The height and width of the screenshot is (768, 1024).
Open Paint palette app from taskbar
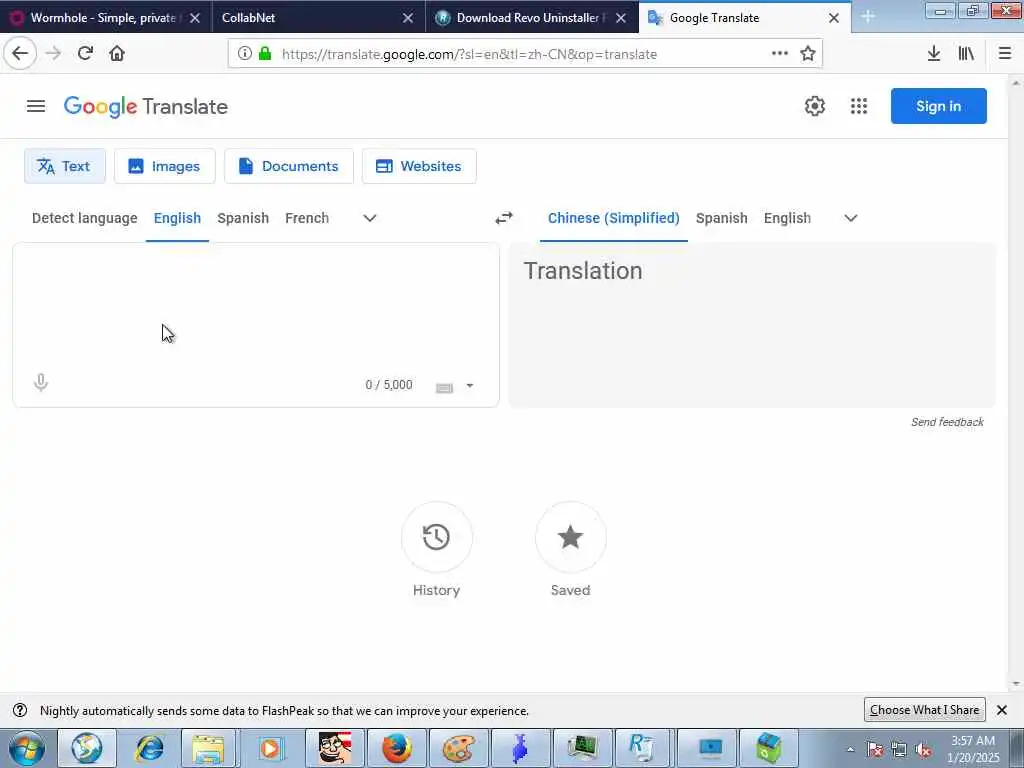[458, 748]
